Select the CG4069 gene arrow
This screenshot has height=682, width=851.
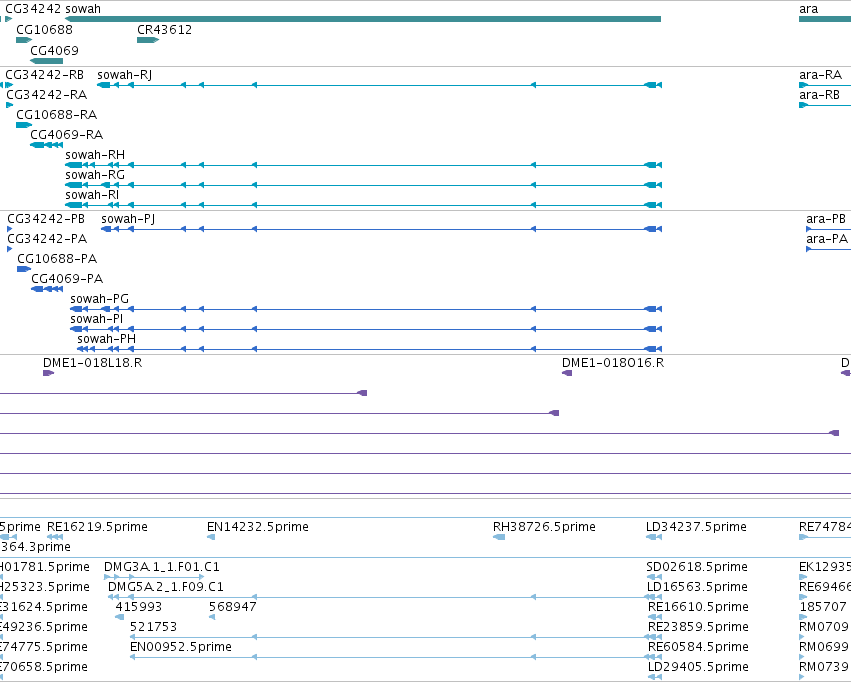47,61
